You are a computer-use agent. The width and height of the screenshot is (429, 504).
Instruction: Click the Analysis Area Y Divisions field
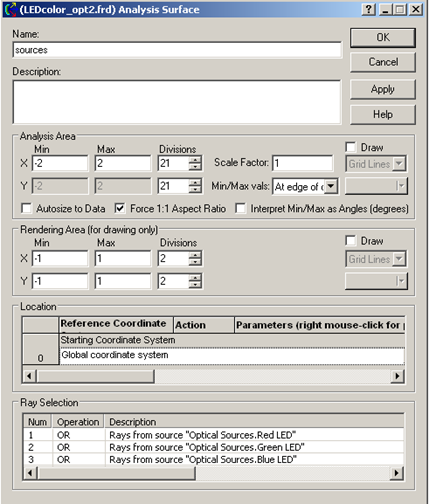pos(173,186)
